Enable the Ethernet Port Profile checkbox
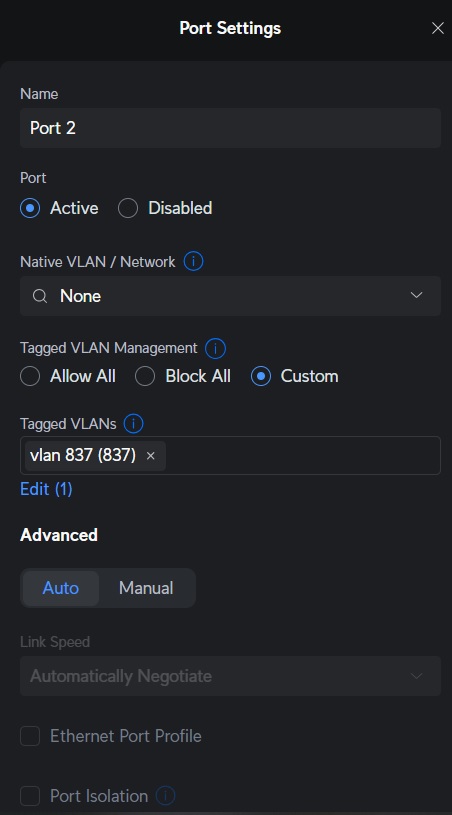The image size is (452, 815). (x=30, y=736)
